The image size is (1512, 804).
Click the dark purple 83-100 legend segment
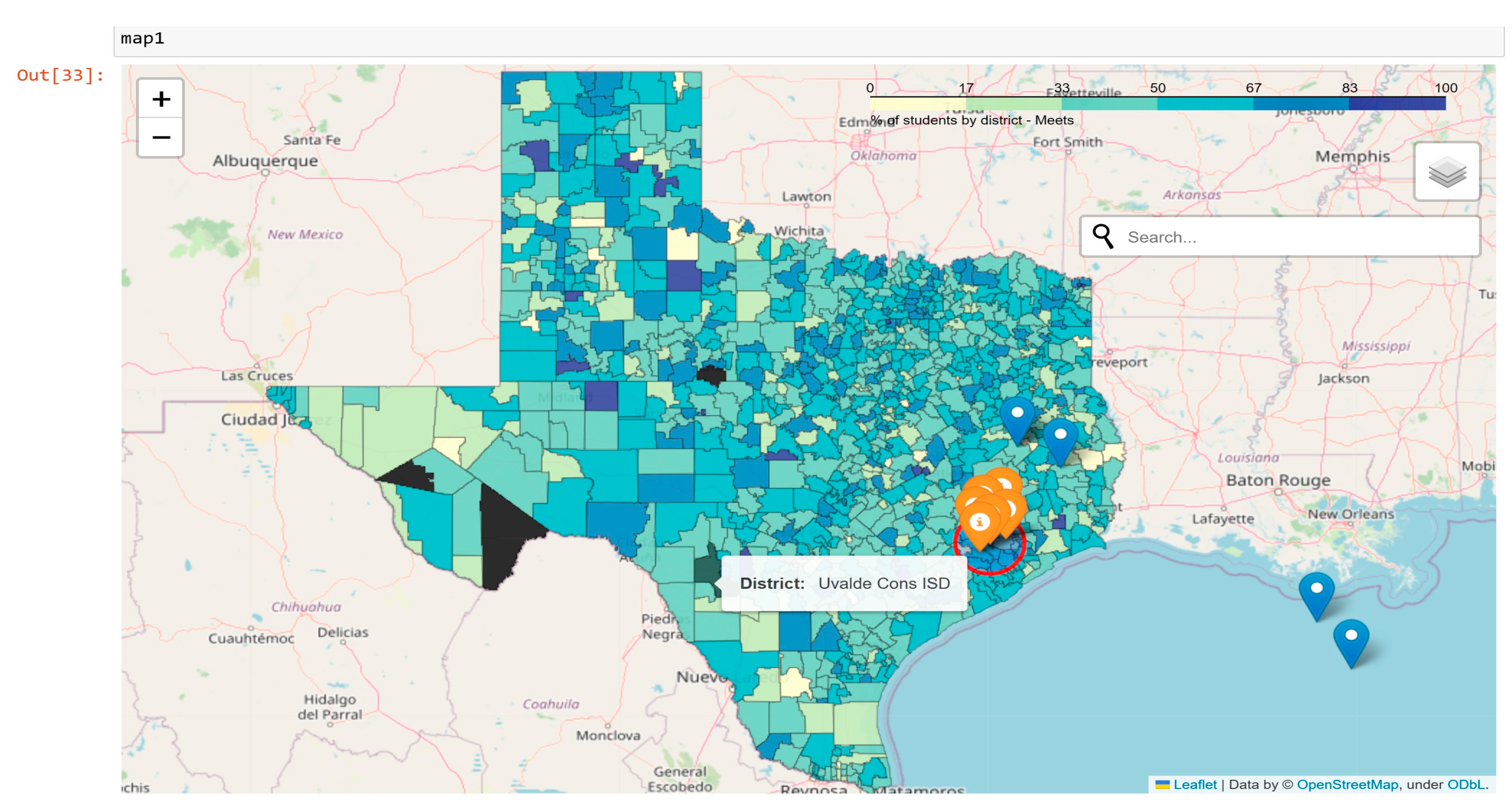(x=1397, y=104)
